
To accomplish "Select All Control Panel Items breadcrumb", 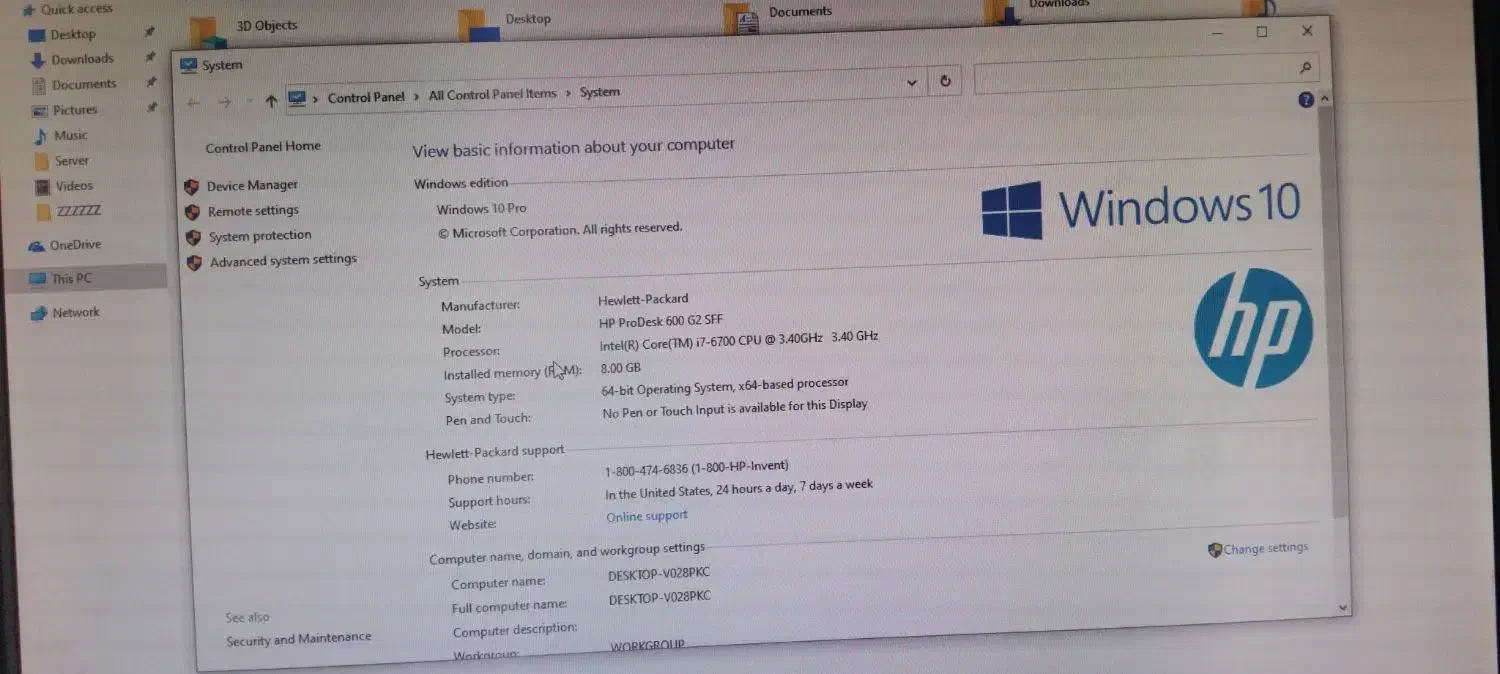I will click(492, 94).
